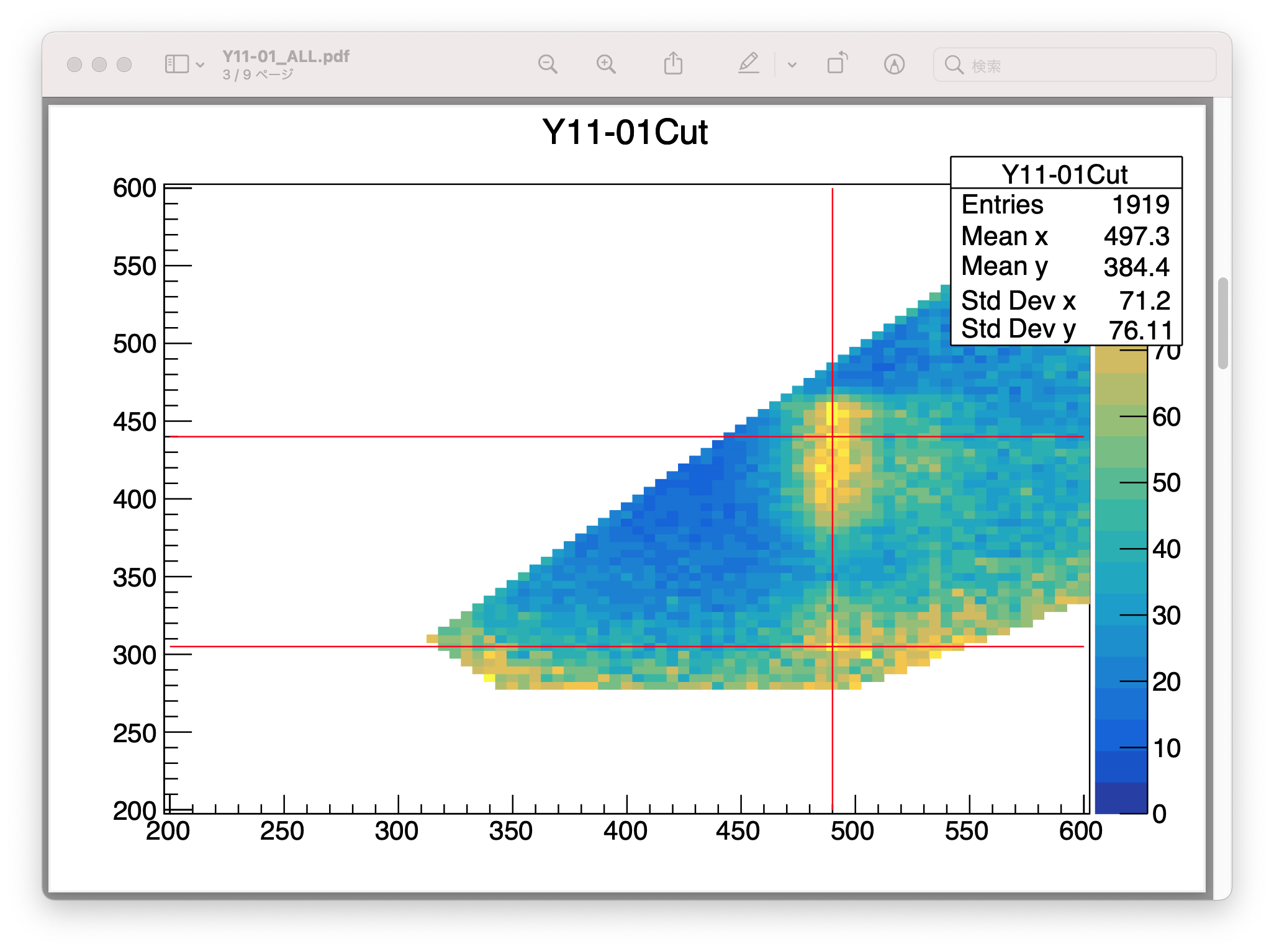1274x952 pixels.
Task: Select the markup pen icon
Action: (x=749, y=63)
